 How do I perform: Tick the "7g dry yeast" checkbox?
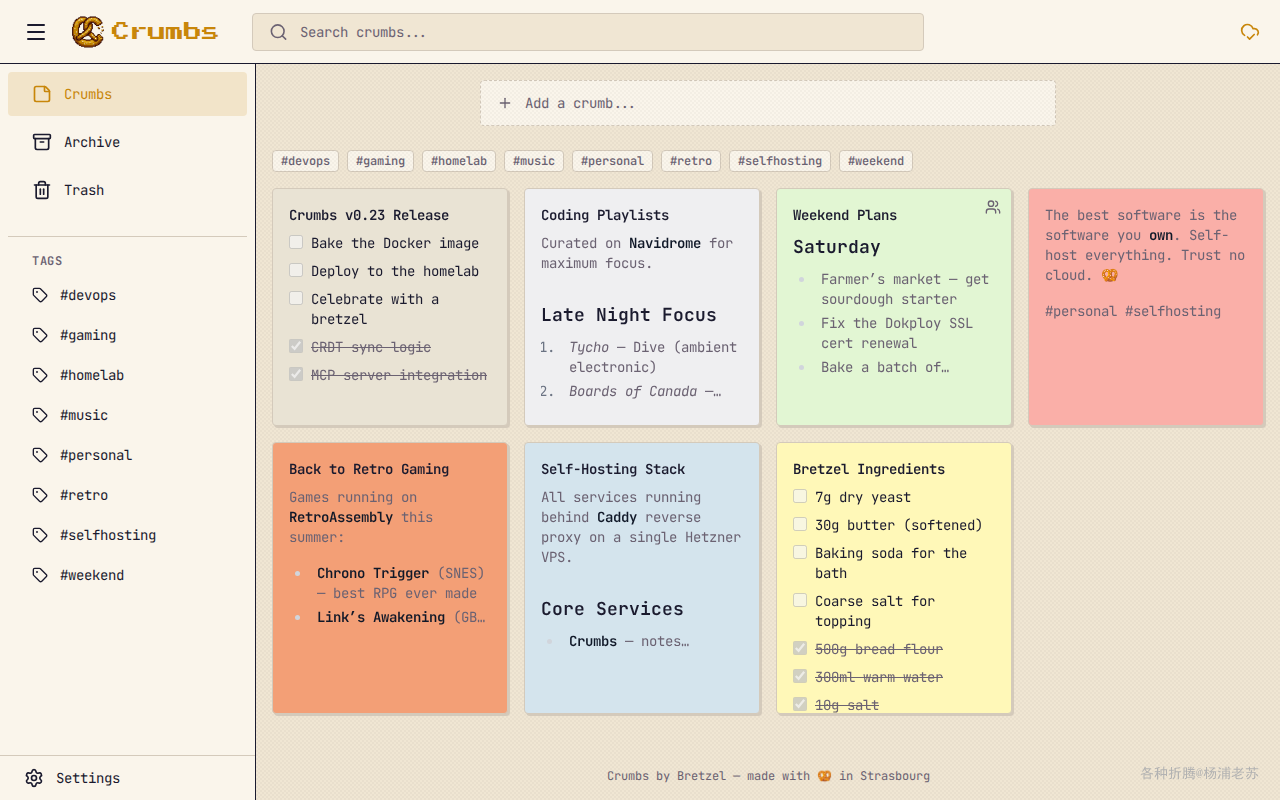(800, 496)
